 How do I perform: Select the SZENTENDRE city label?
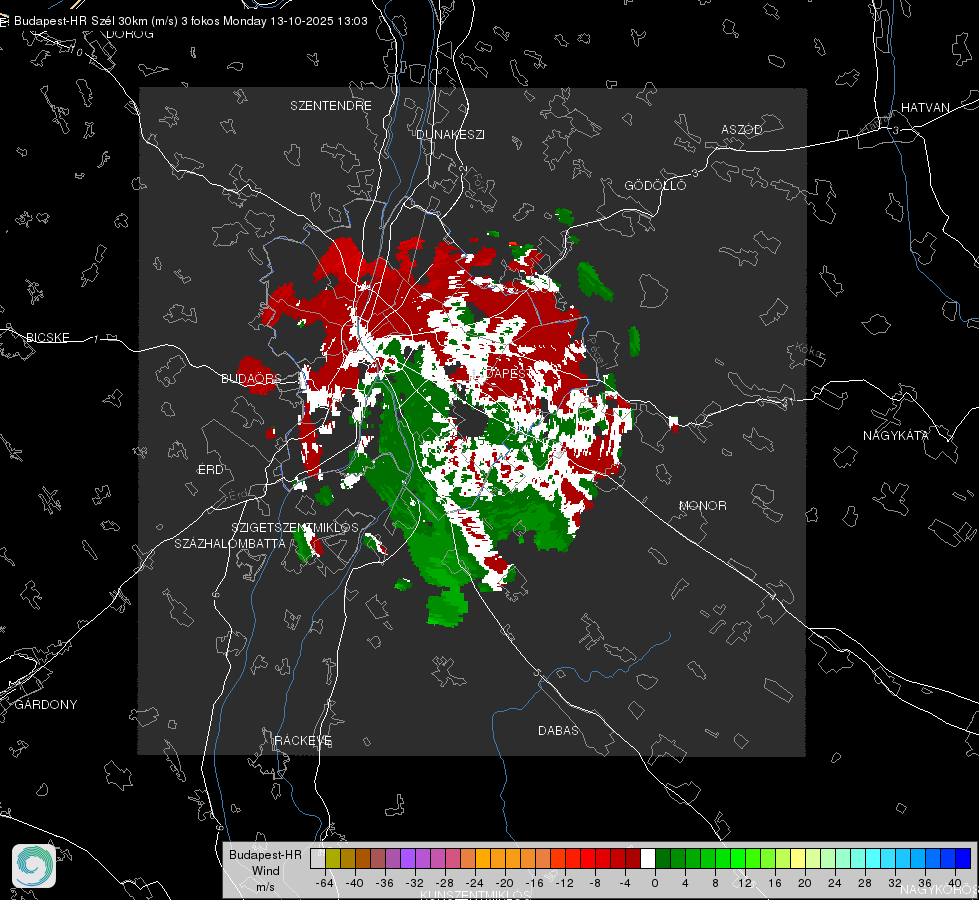(x=330, y=106)
